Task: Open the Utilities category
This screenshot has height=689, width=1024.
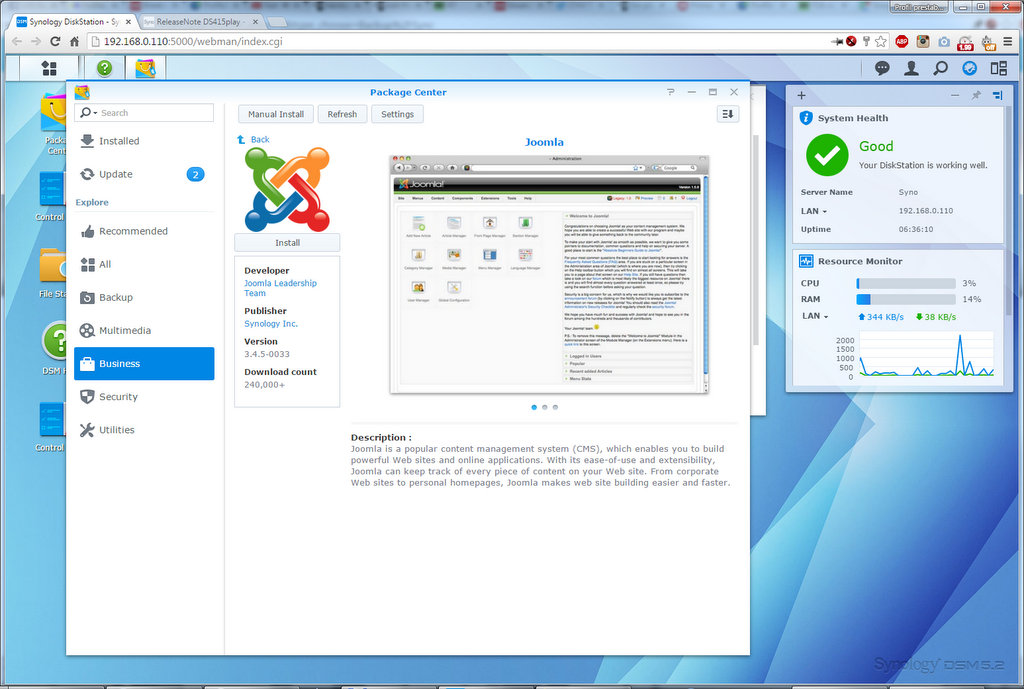Action: pyautogui.click(x=144, y=430)
